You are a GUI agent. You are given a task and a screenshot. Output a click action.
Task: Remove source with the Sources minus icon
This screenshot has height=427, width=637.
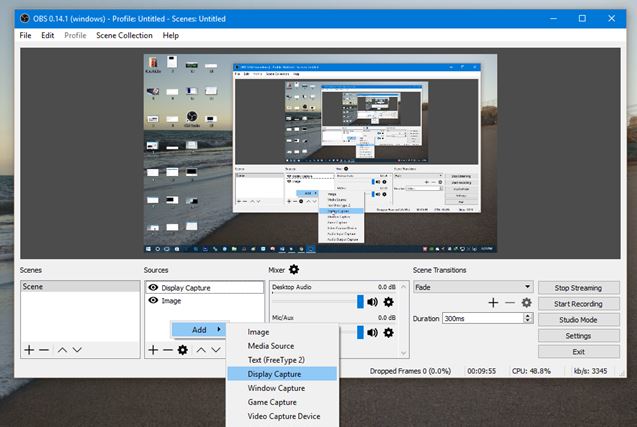point(168,349)
